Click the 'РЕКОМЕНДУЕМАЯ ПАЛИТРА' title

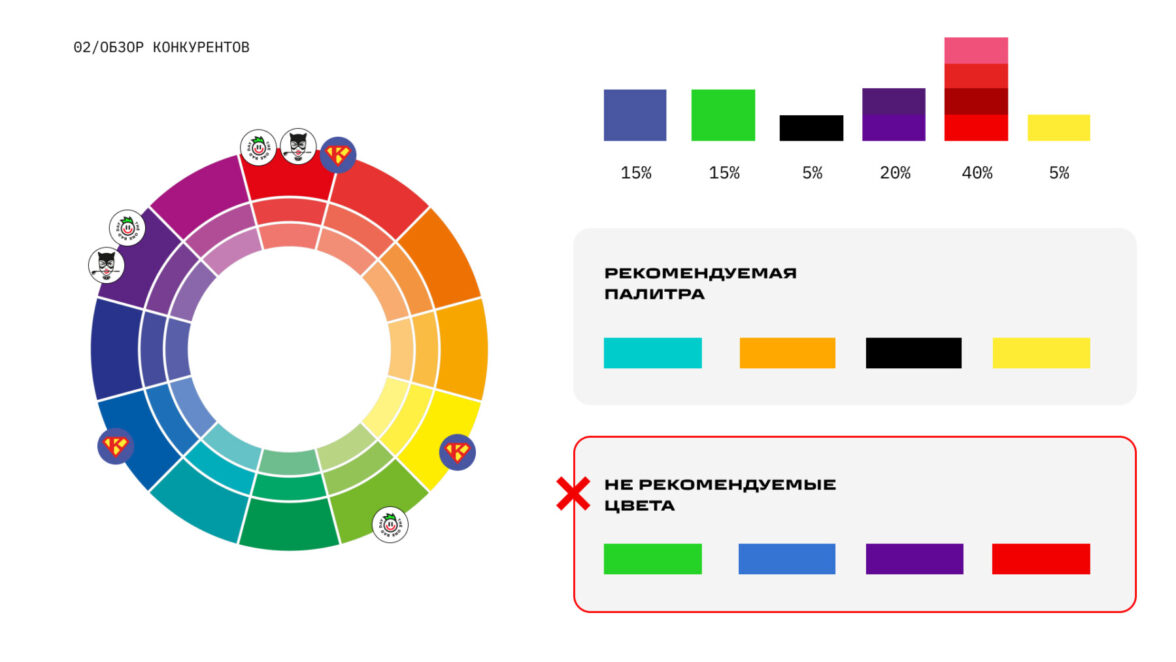coord(700,284)
